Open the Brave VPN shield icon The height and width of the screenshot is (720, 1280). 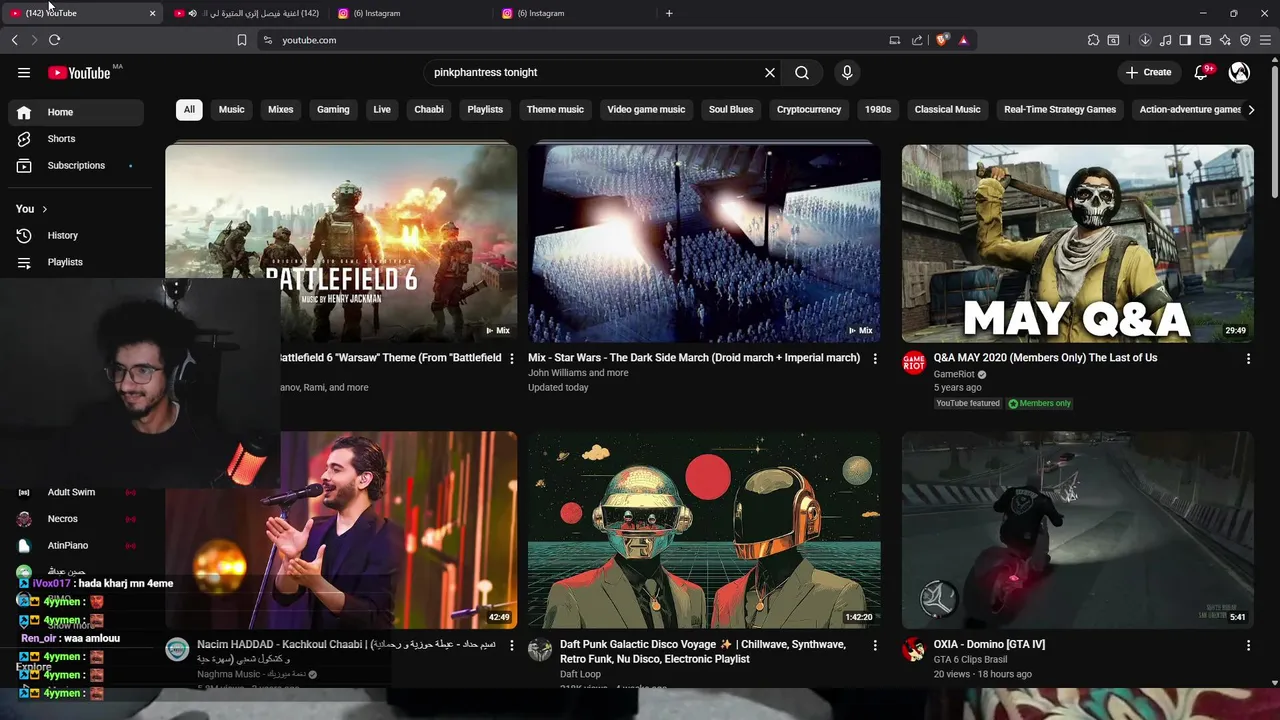[1245, 40]
